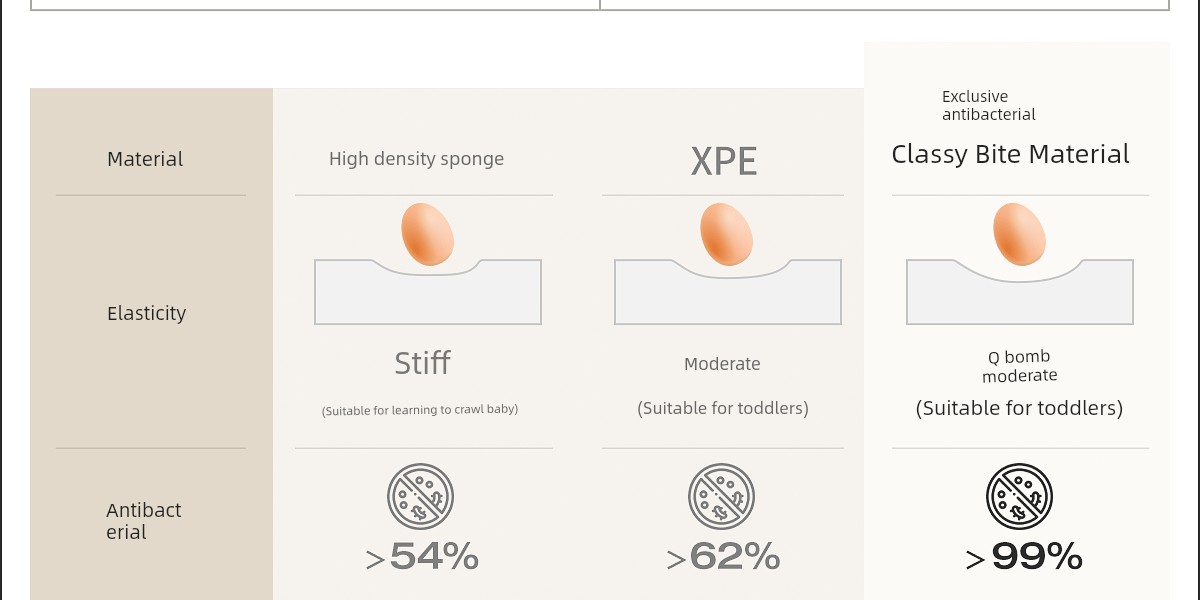Click the Stiff elasticity text
The image size is (1200, 600).
[423, 363]
